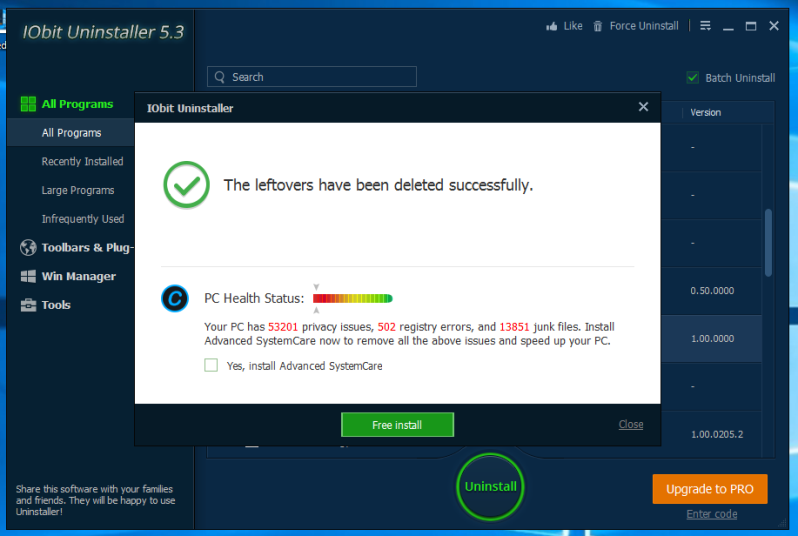Image resolution: width=798 pixels, height=536 pixels.
Task: Click the Upgrade to PRO button
Action: (x=710, y=489)
